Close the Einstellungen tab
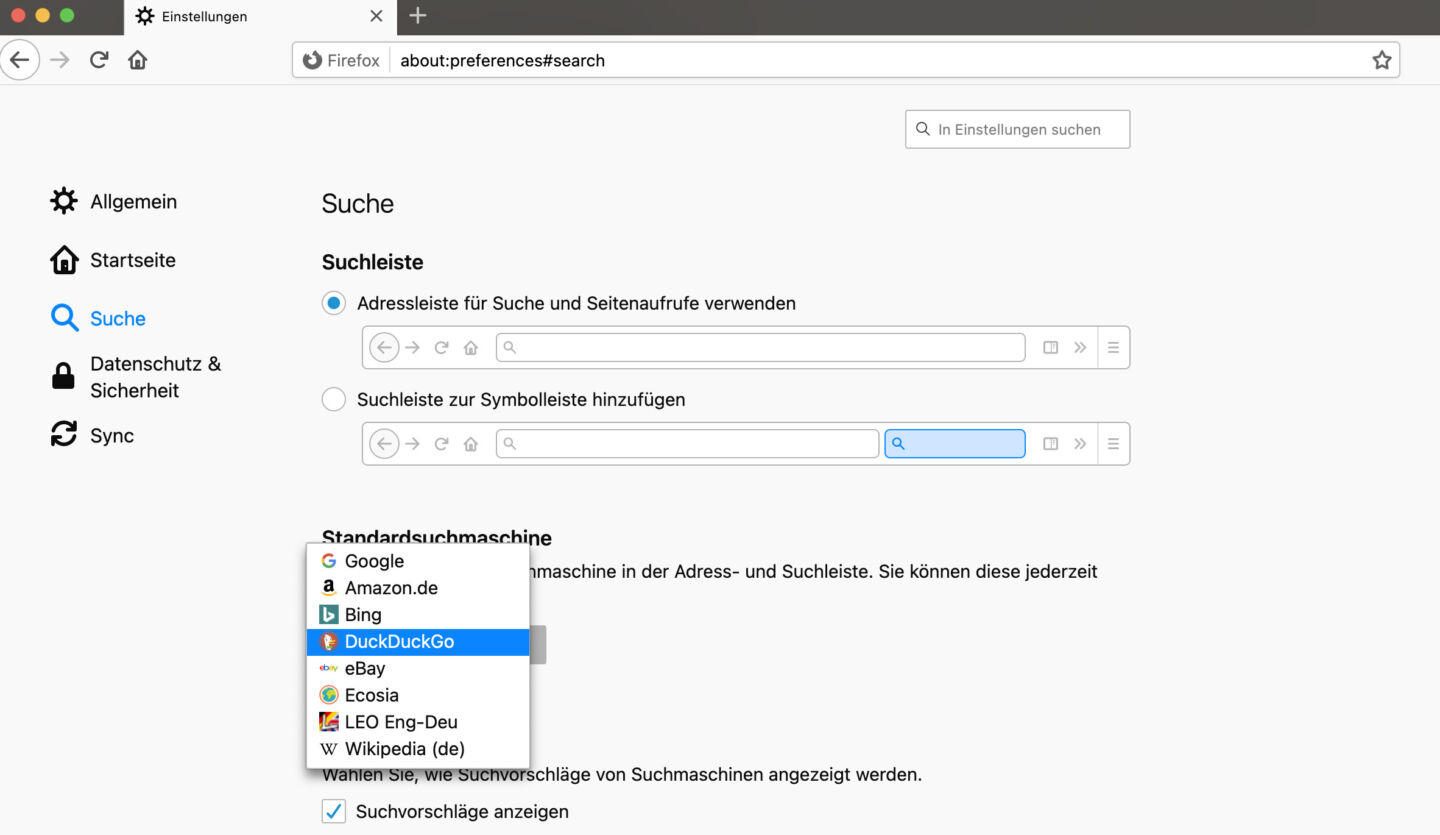The width and height of the screenshot is (1440, 835). tap(376, 16)
